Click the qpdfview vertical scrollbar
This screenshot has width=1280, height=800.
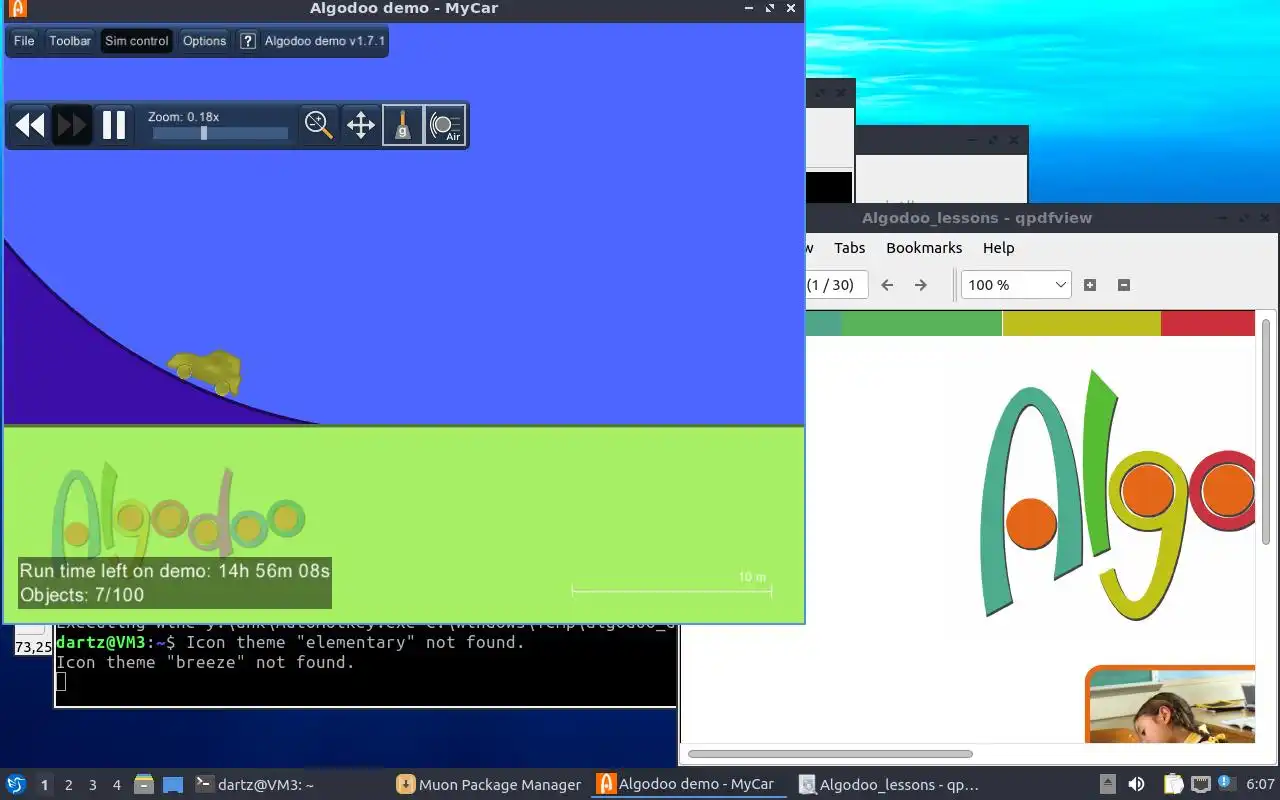click(1267, 432)
